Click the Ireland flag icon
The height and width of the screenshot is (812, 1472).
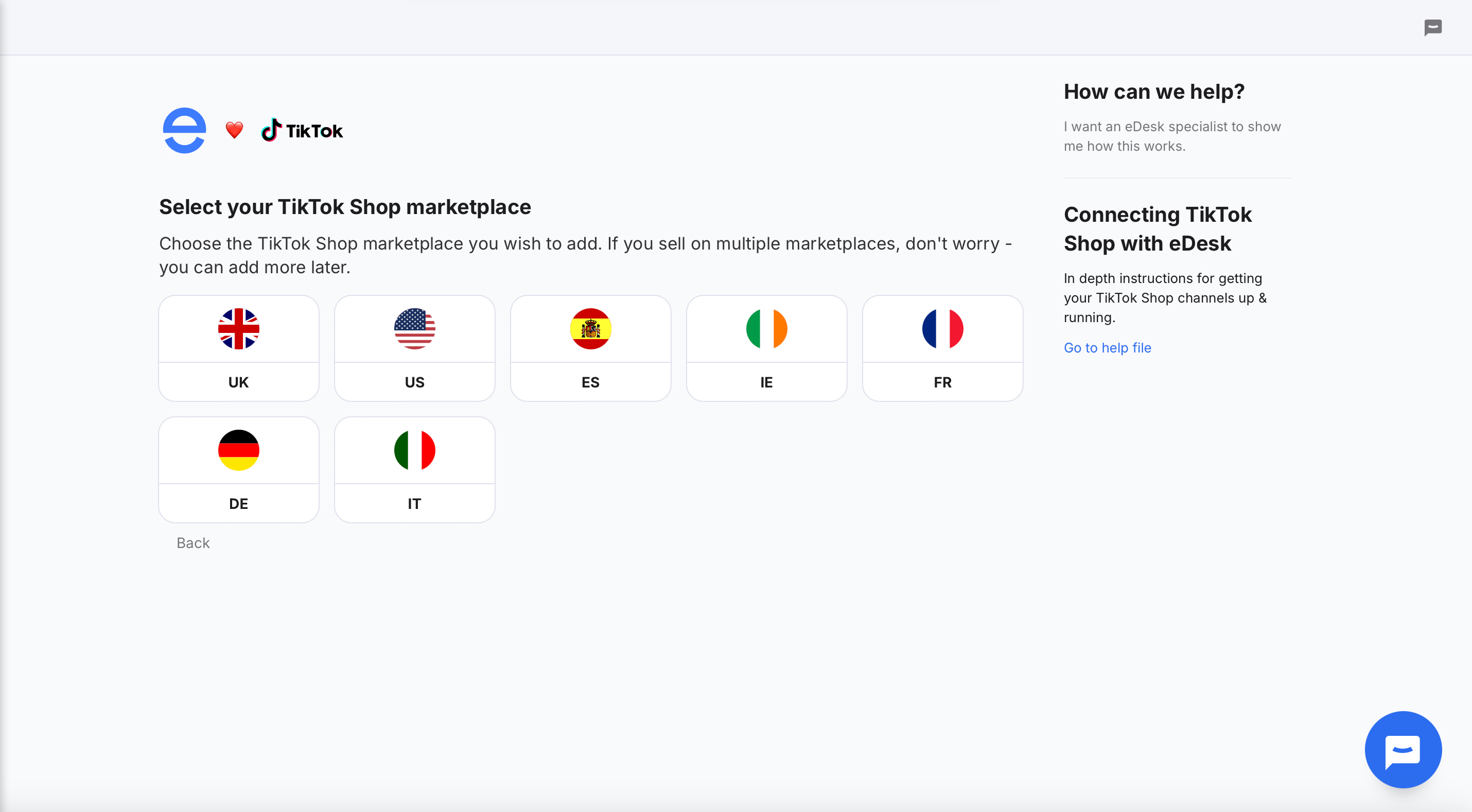tap(766, 329)
